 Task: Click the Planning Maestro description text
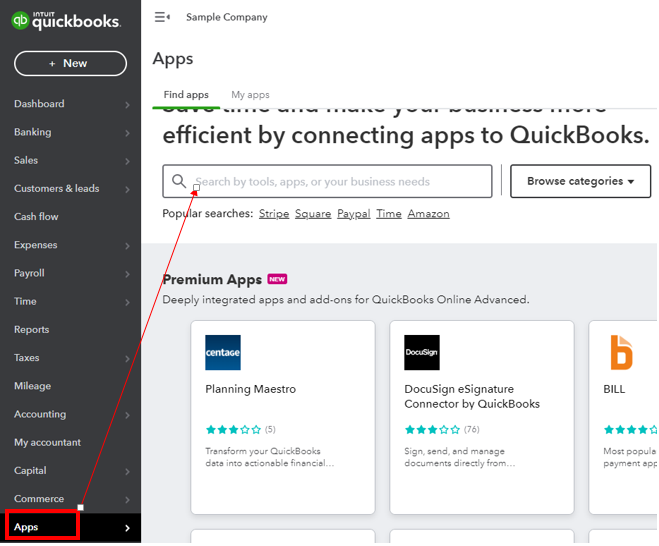pos(269,457)
